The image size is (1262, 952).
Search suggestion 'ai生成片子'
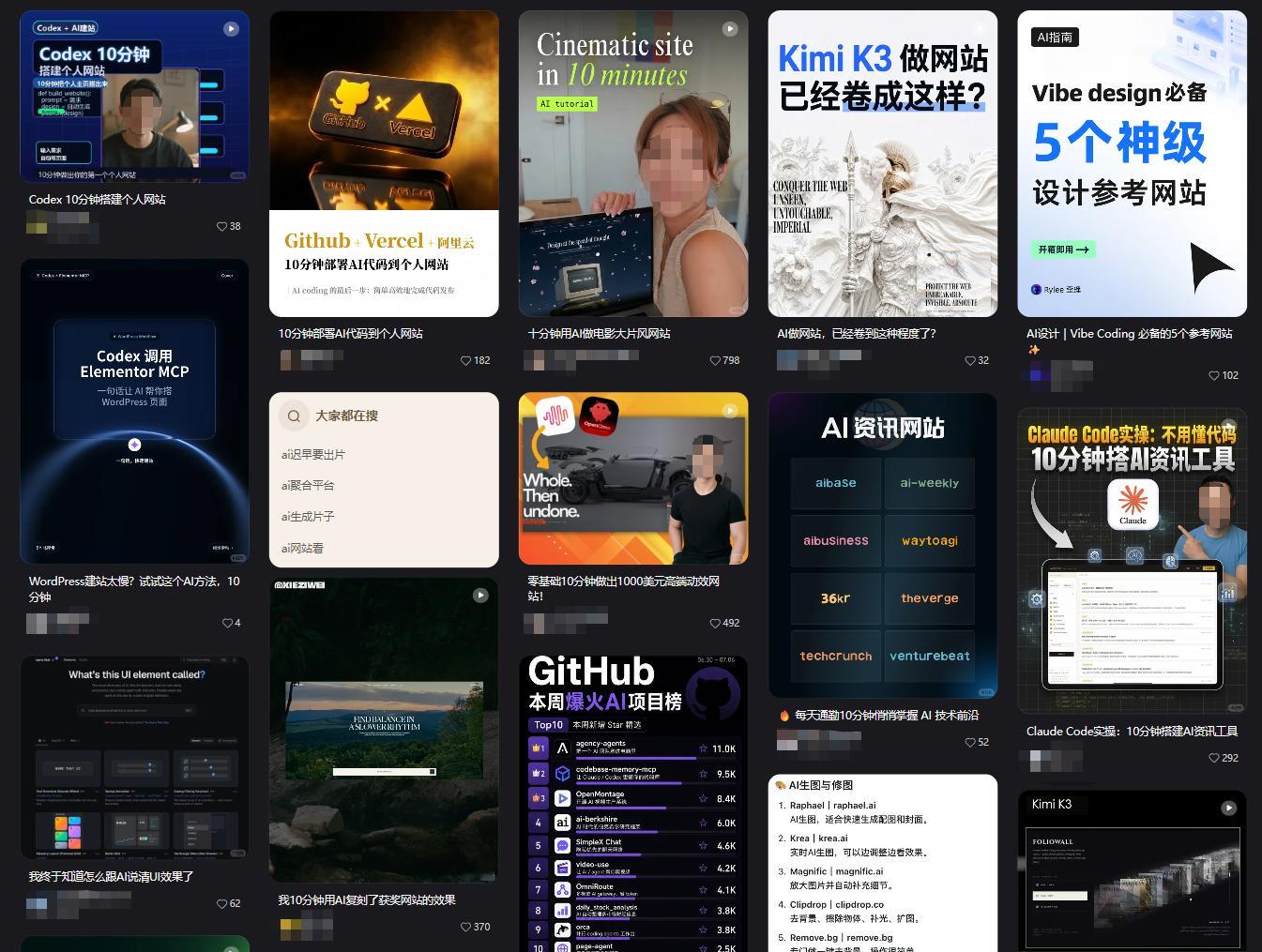308,517
